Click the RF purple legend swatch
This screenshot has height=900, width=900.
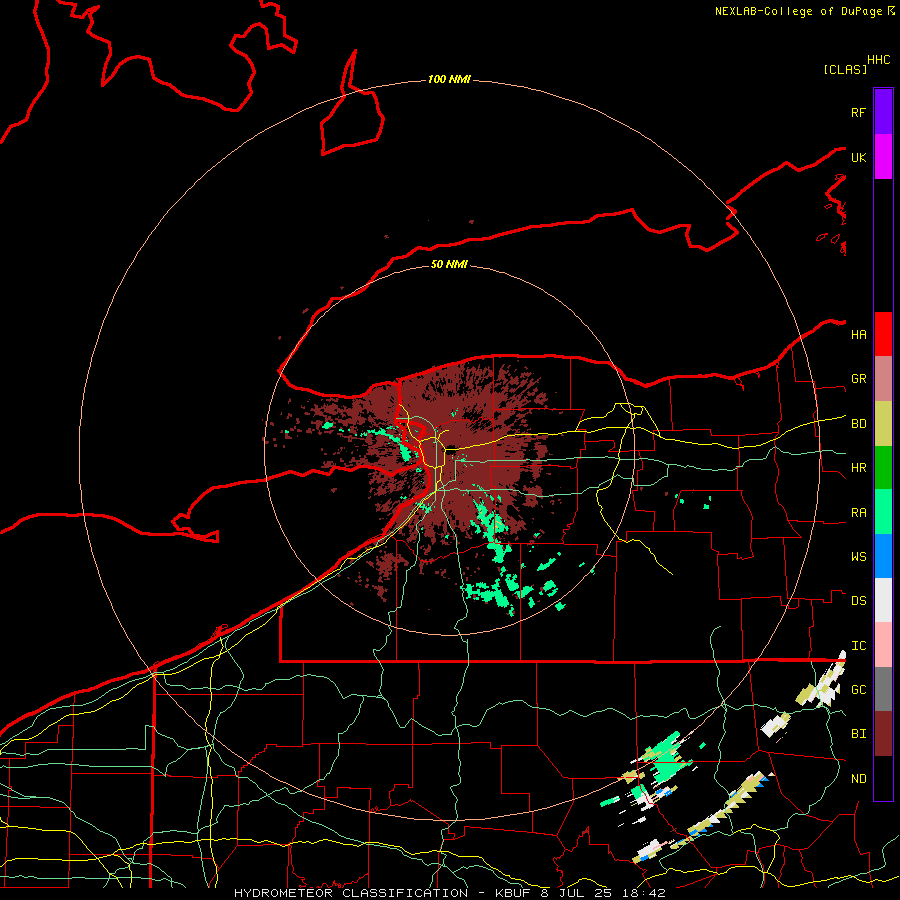(883, 112)
